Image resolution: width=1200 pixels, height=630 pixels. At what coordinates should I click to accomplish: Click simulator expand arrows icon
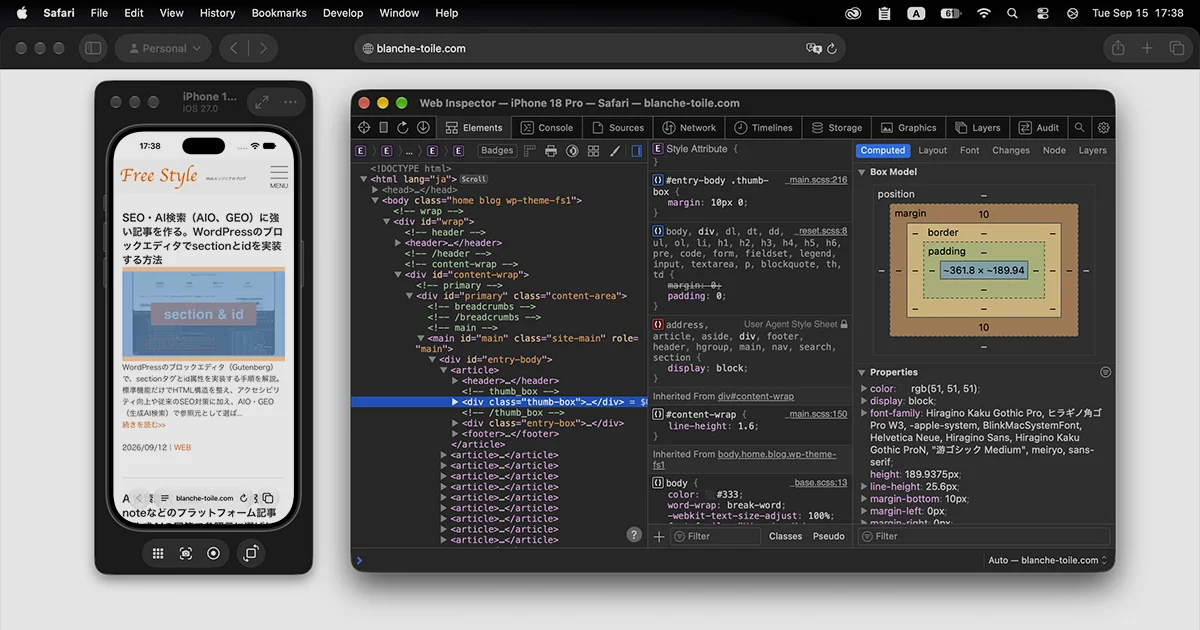[x=261, y=102]
